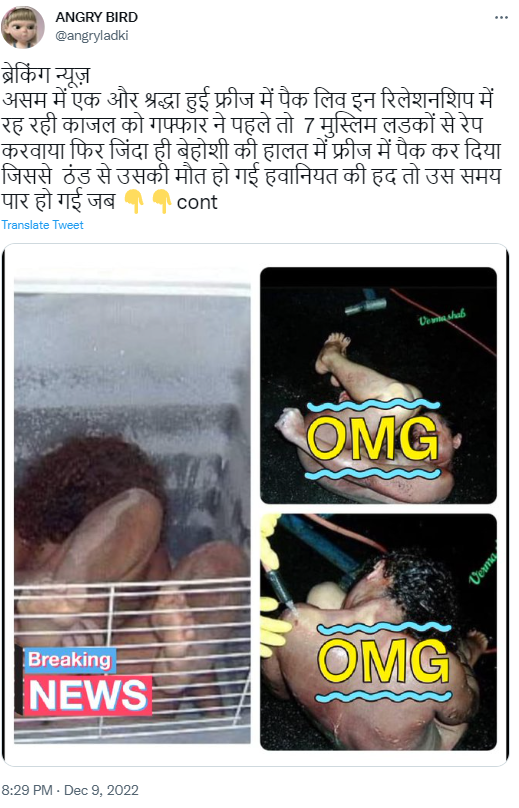Click the first pointing-down hand emoji
The width and height of the screenshot is (519, 808).
point(134,201)
